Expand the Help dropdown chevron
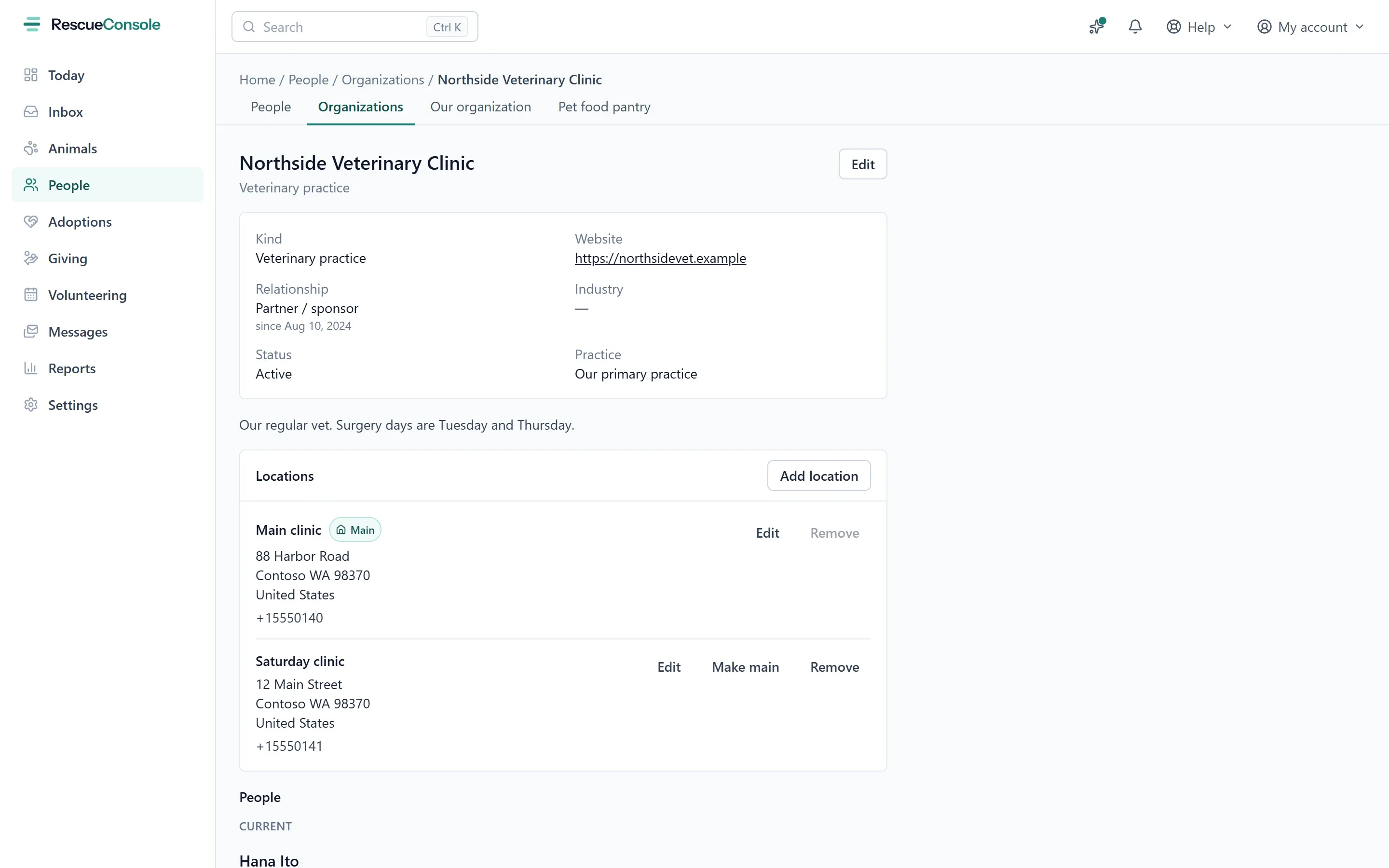The image size is (1389, 868). 1228,27
